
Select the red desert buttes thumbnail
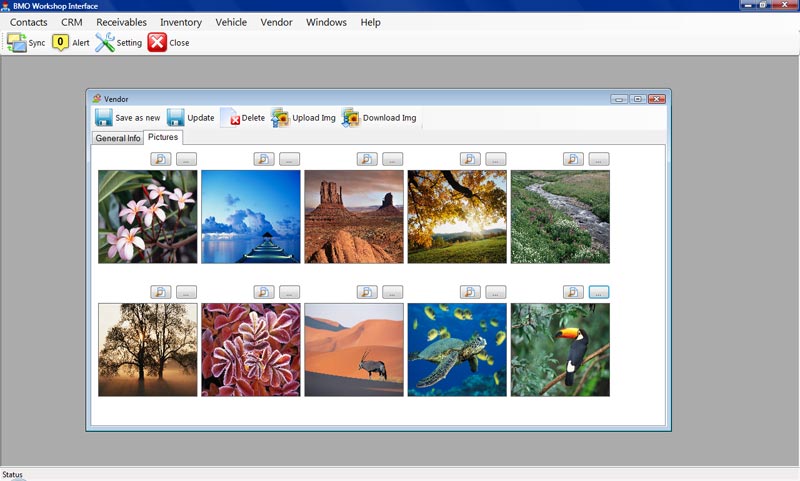point(354,217)
